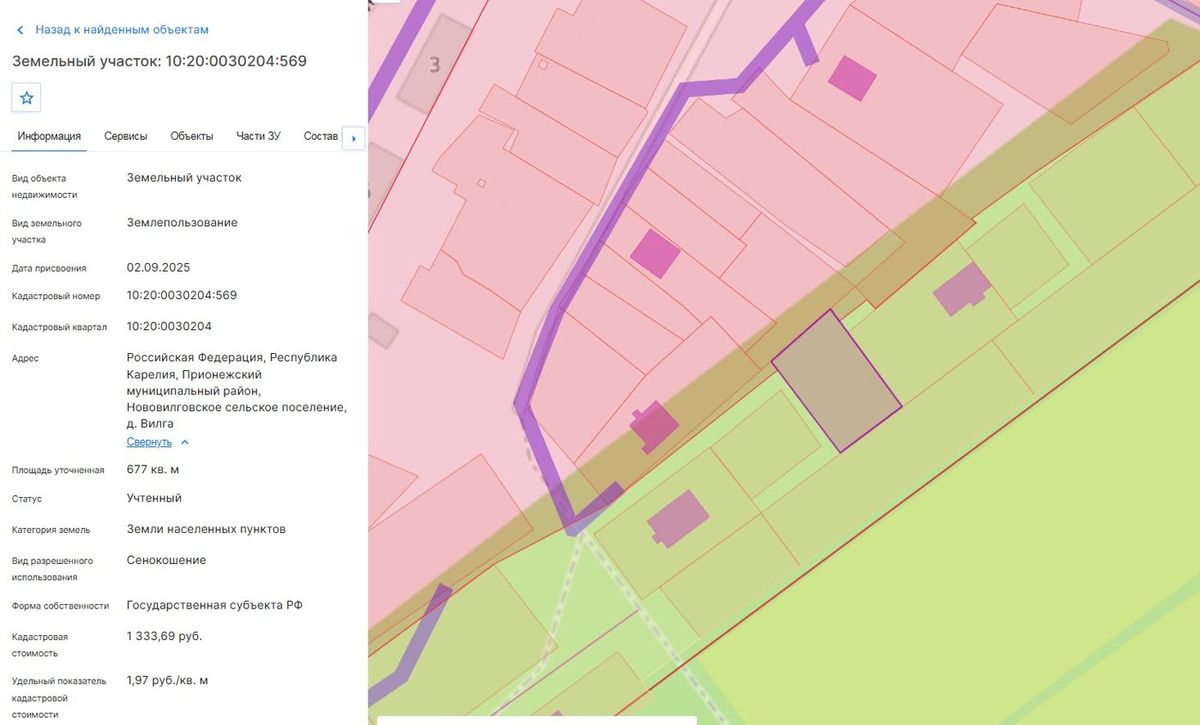Click the date 02.09.2025

pyautogui.click(x=158, y=268)
